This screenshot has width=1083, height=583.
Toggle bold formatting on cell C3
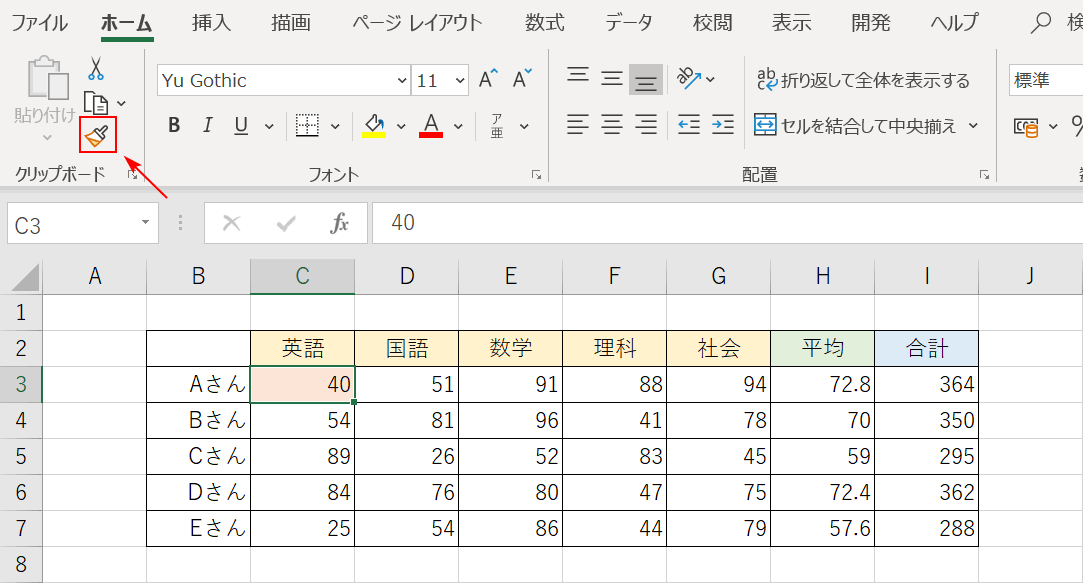coord(173,125)
